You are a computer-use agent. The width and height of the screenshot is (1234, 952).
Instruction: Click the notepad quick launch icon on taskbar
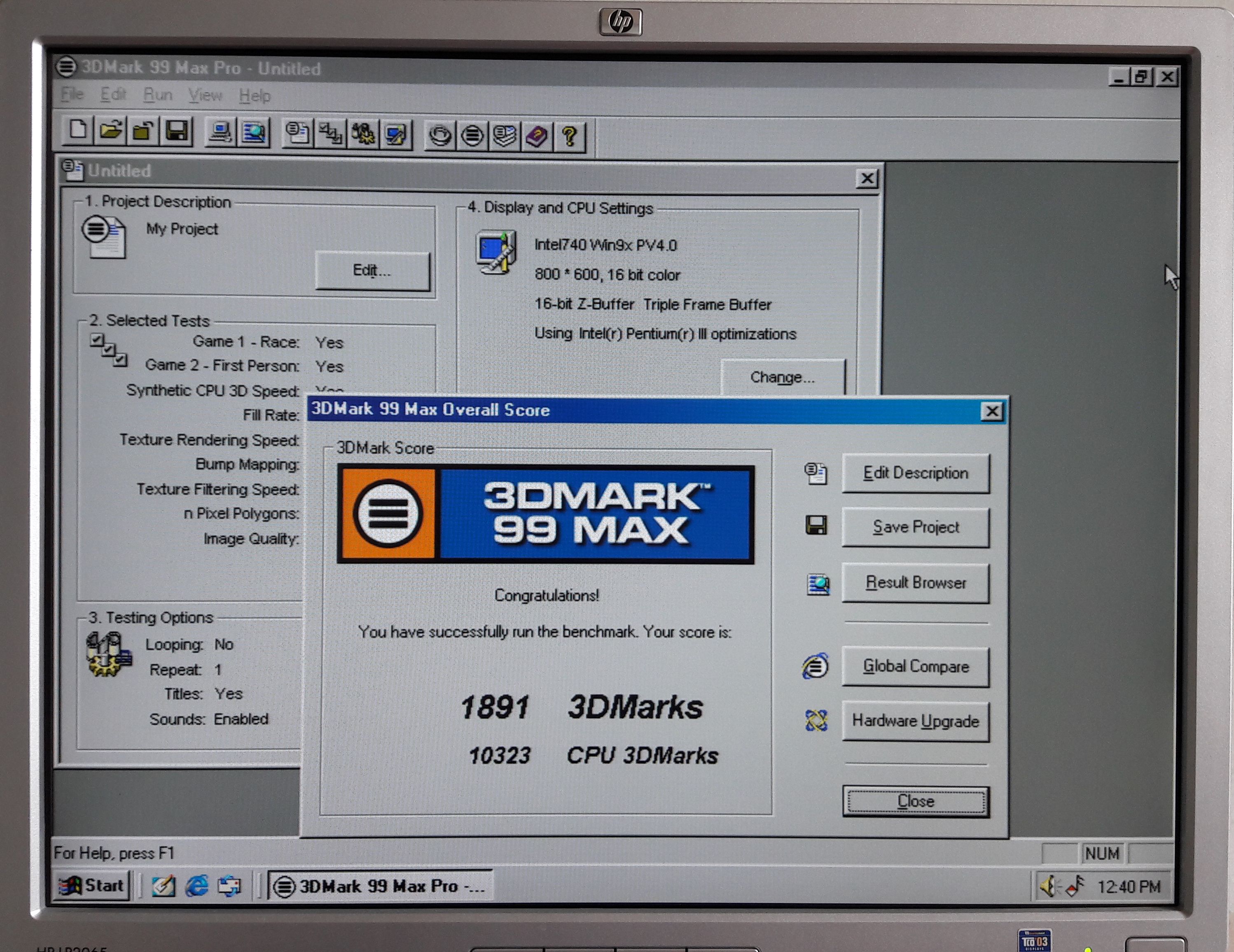pyautogui.click(x=163, y=885)
